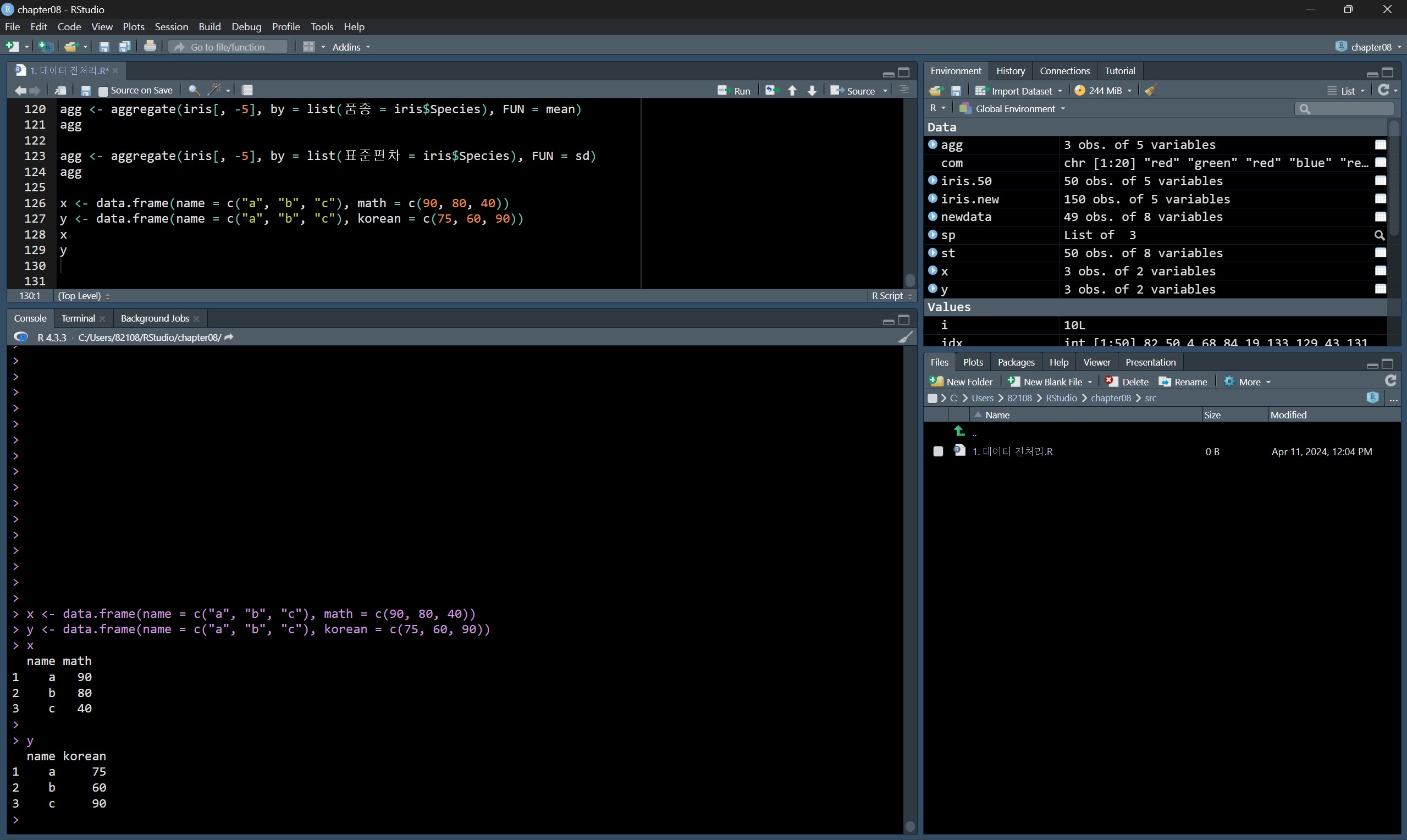
Task: Enable the Source on Save checkbox
Action: click(x=103, y=91)
